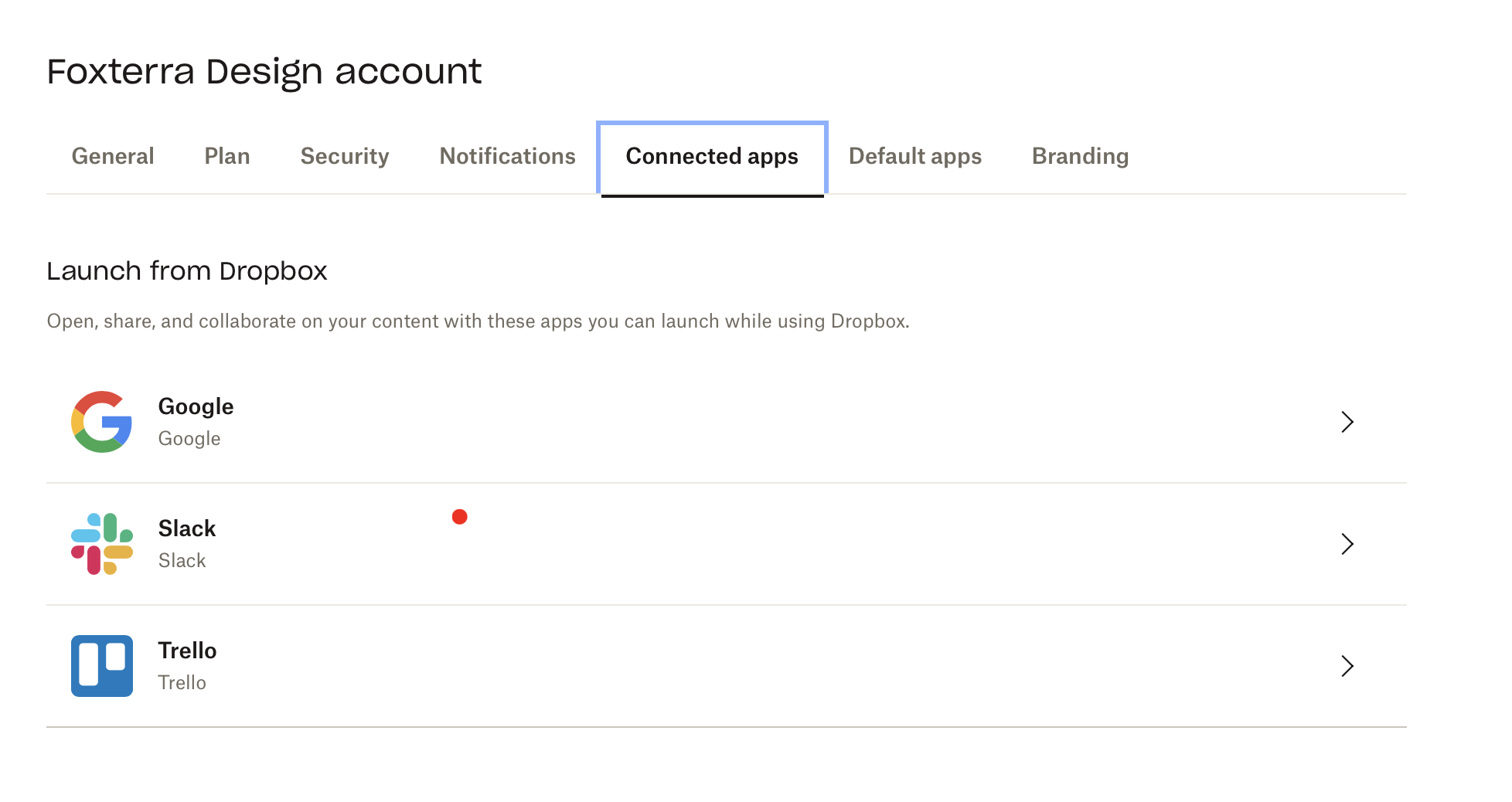
Task: Click the Launch from Dropbox heading
Action: (187, 271)
